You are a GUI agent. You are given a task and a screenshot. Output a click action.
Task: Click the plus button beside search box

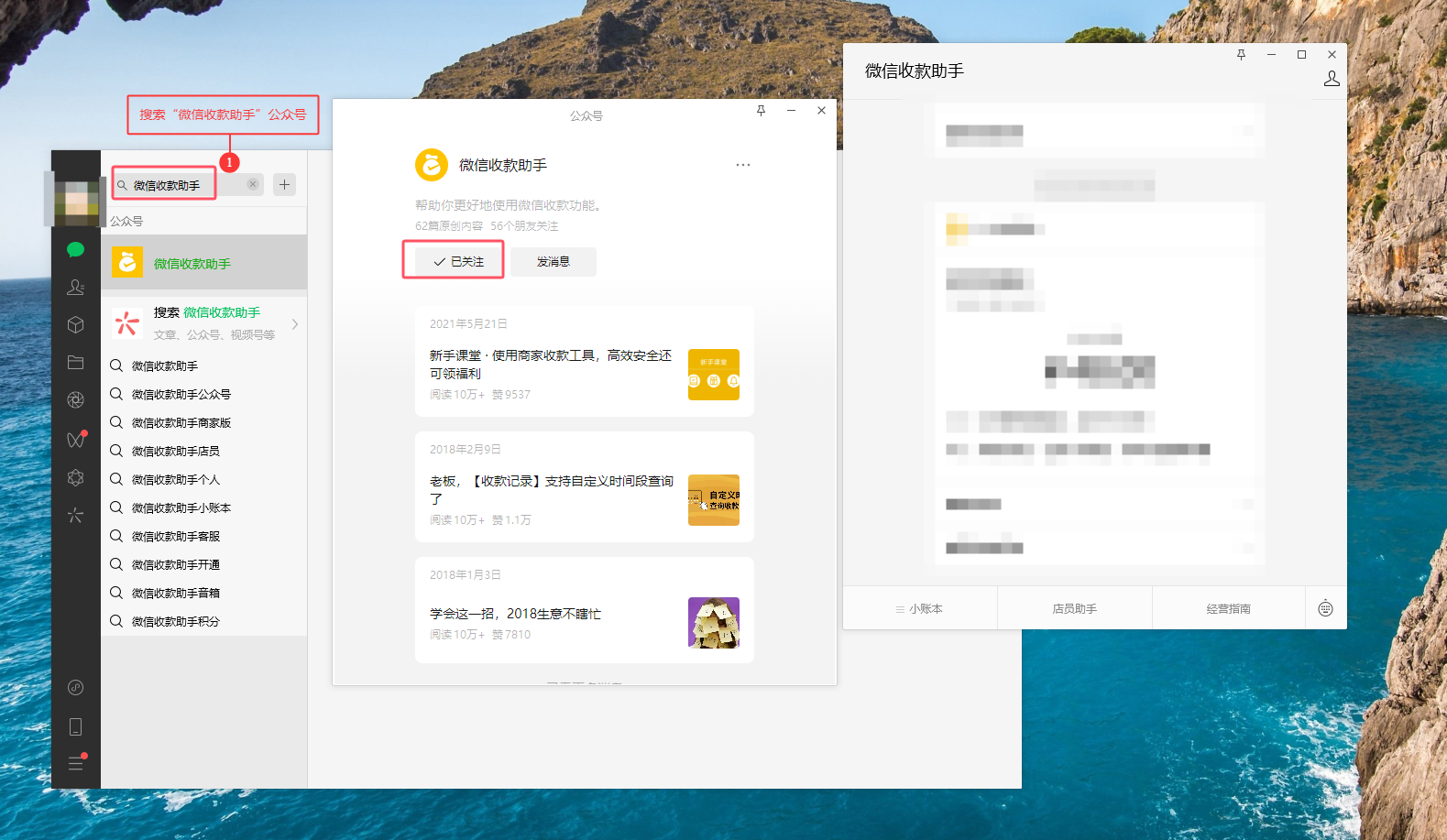point(285,185)
